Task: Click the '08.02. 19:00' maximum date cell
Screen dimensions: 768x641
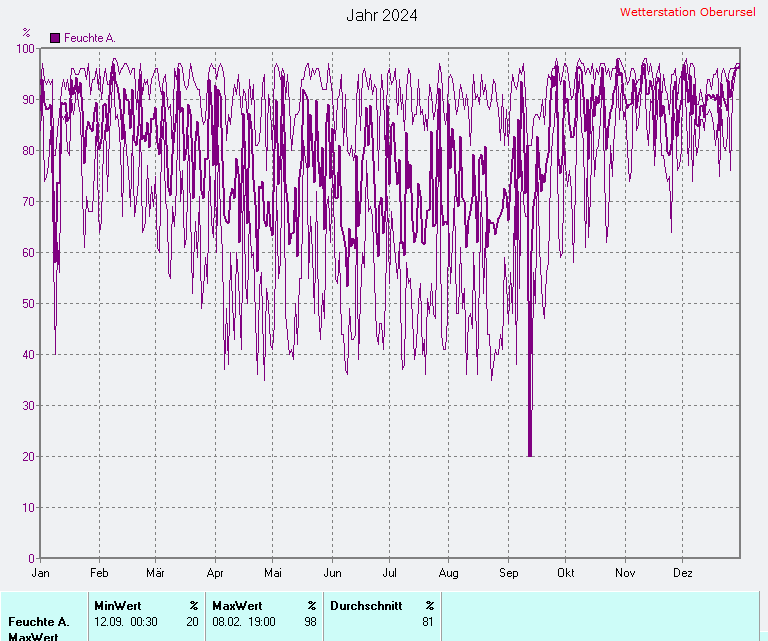Action: [x=244, y=622]
